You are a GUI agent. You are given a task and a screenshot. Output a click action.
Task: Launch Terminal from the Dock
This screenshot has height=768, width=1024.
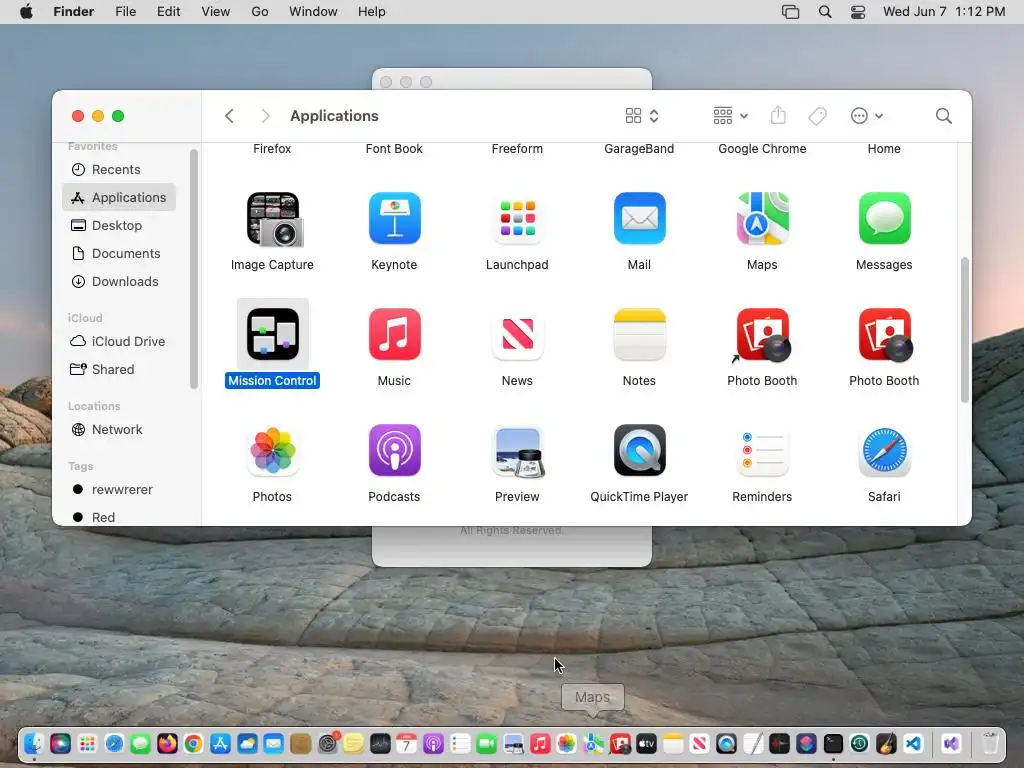pyautogui.click(x=833, y=743)
